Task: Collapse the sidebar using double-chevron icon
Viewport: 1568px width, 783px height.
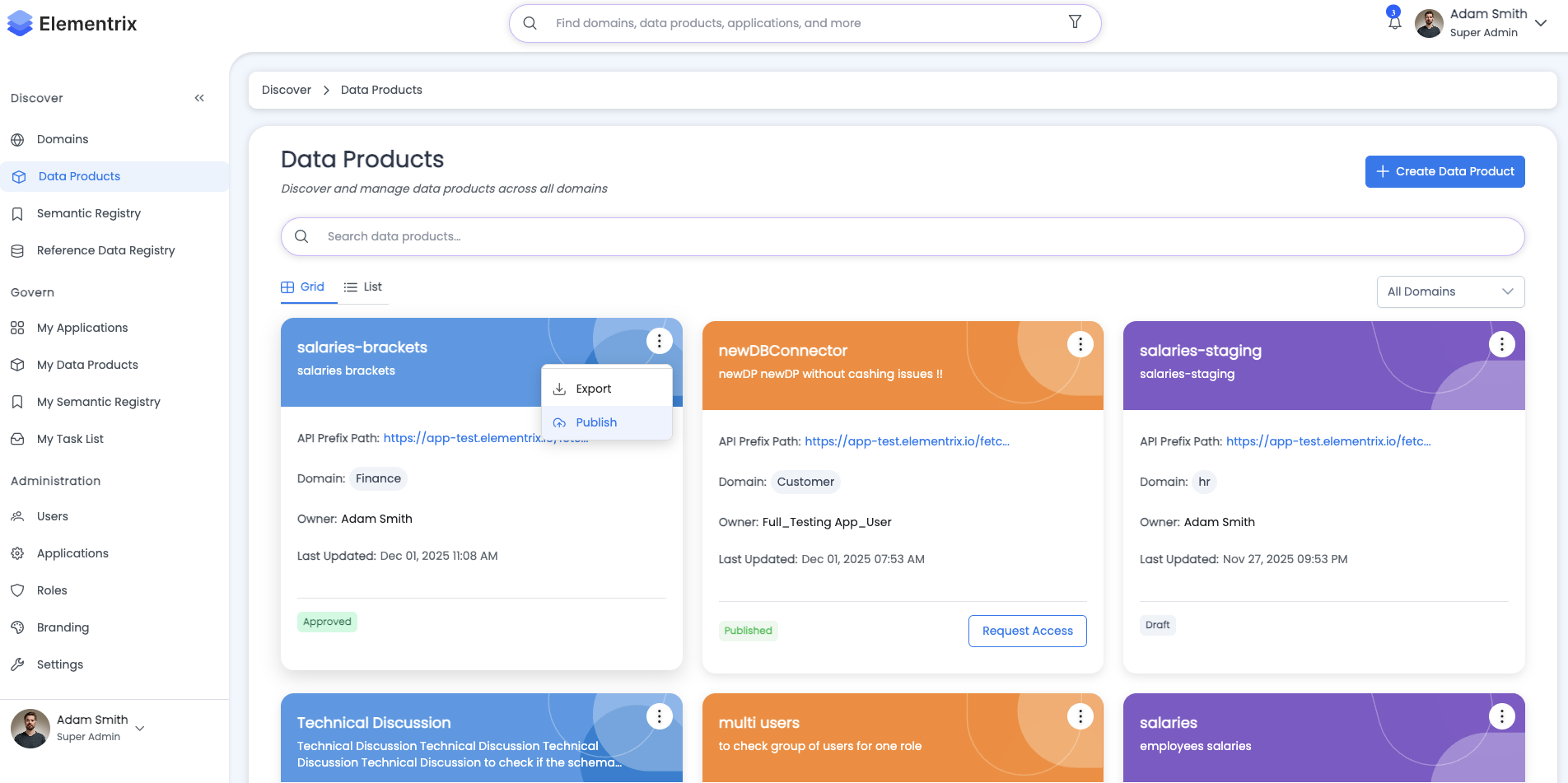Action: [x=199, y=98]
